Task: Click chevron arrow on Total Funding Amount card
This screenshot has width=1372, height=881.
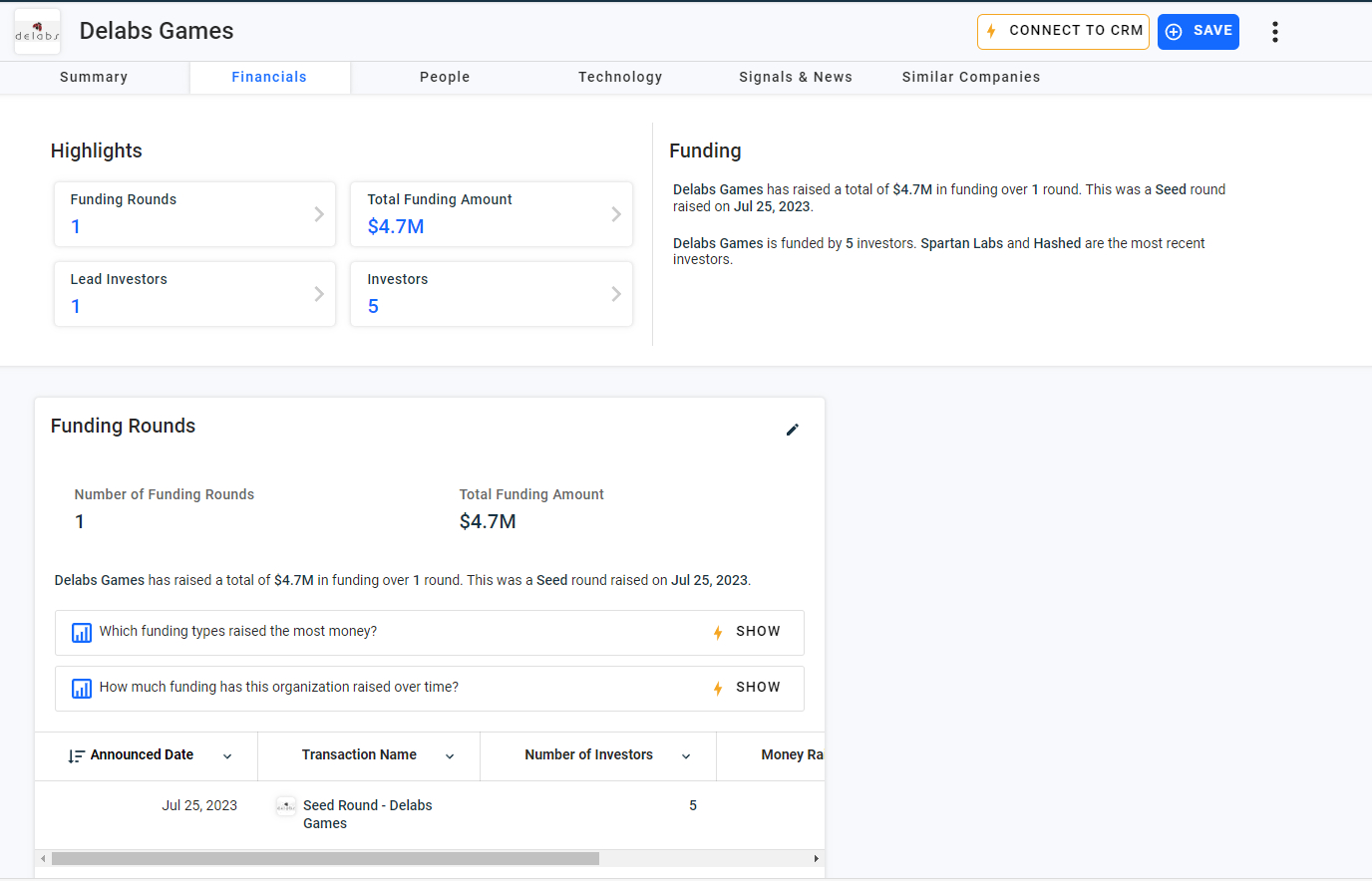Action: point(616,214)
